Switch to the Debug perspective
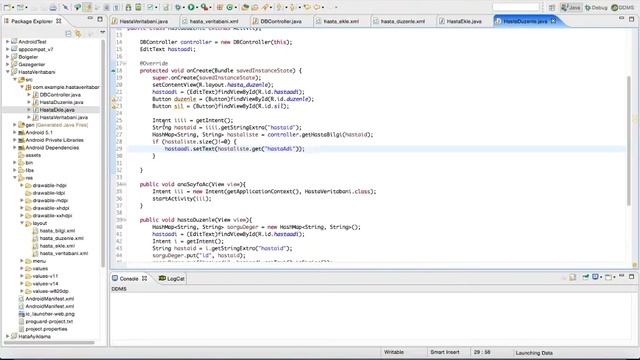The width and height of the screenshot is (640, 360). tap(596, 7)
